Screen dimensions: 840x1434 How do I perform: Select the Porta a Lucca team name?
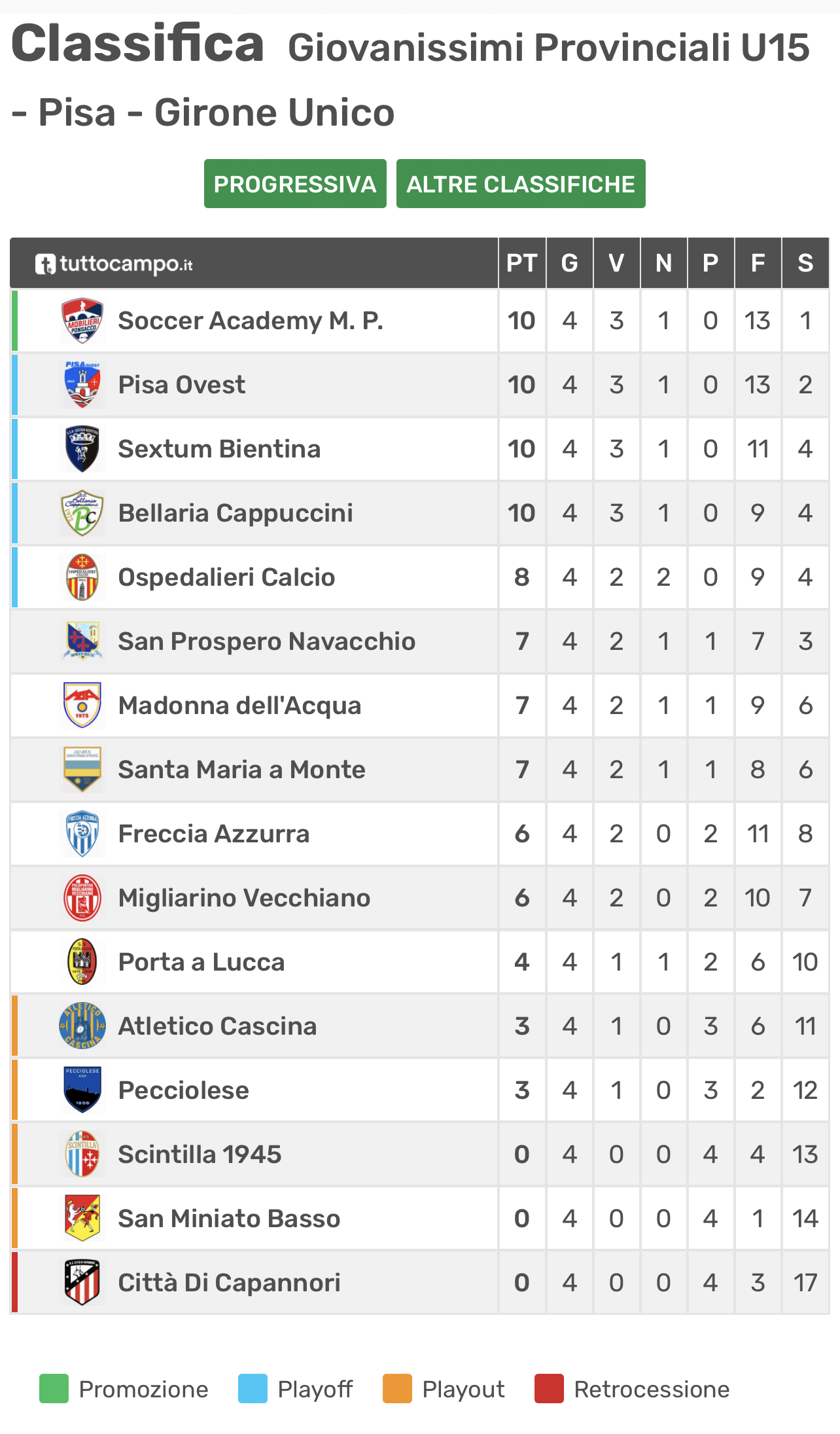(201, 962)
